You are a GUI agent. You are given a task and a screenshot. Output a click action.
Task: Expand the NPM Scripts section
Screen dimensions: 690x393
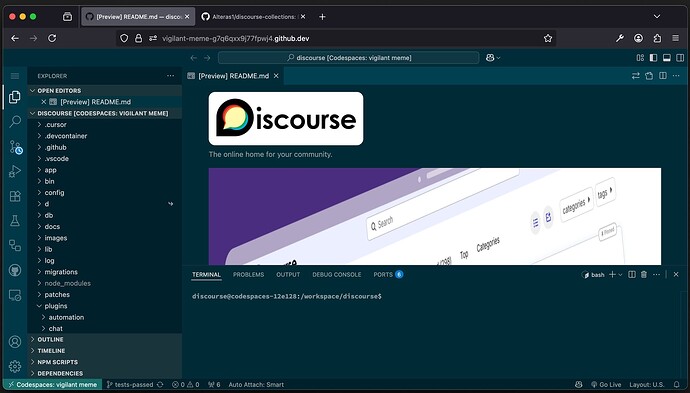105,362
